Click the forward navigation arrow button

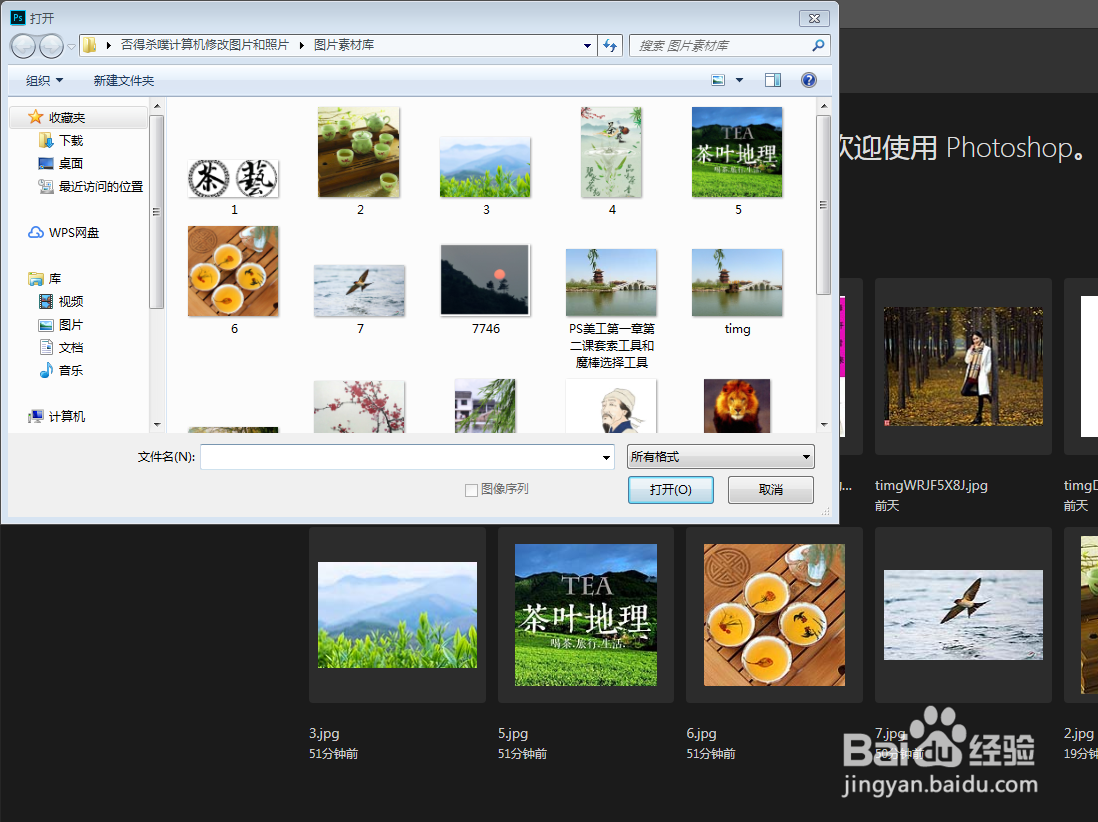pyautogui.click(x=51, y=46)
